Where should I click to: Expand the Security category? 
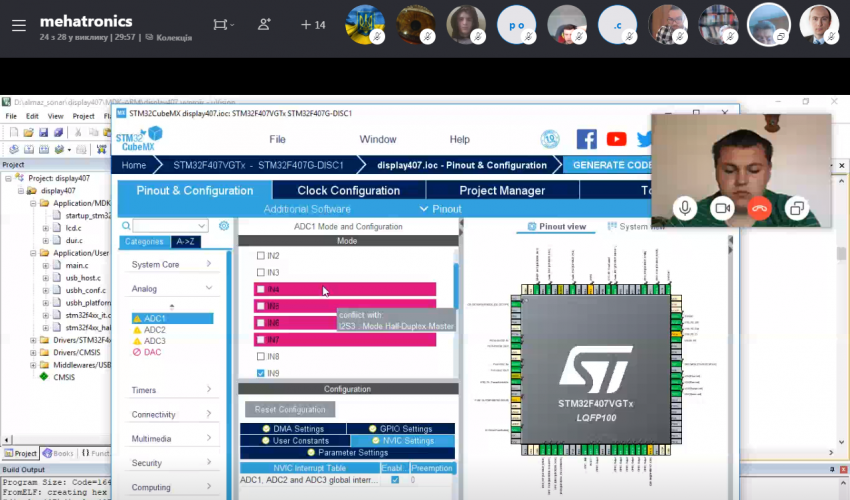click(171, 463)
